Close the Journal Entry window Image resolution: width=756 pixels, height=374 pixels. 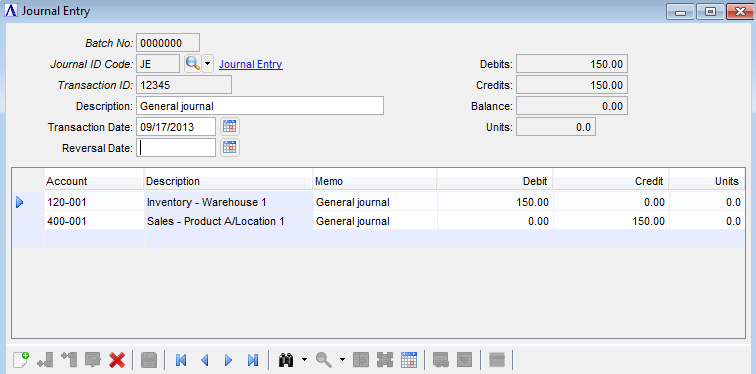pos(740,12)
